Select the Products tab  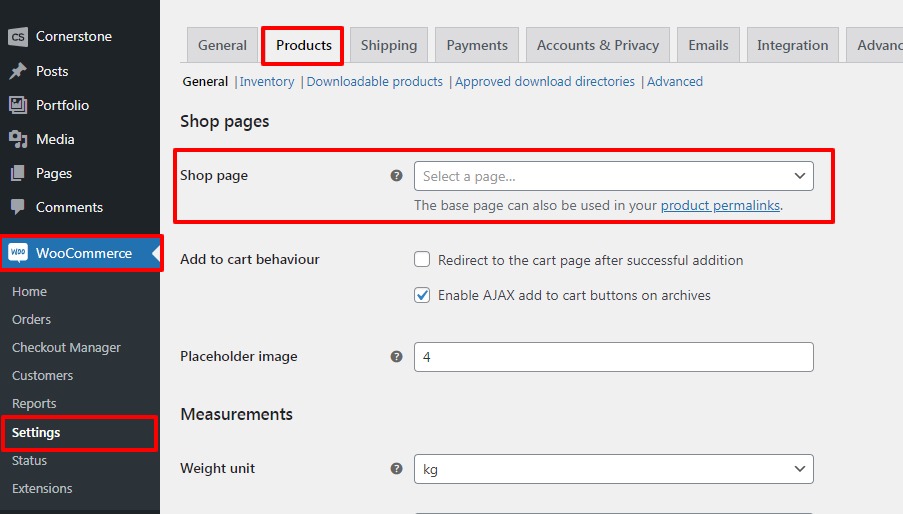click(x=303, y=45)
